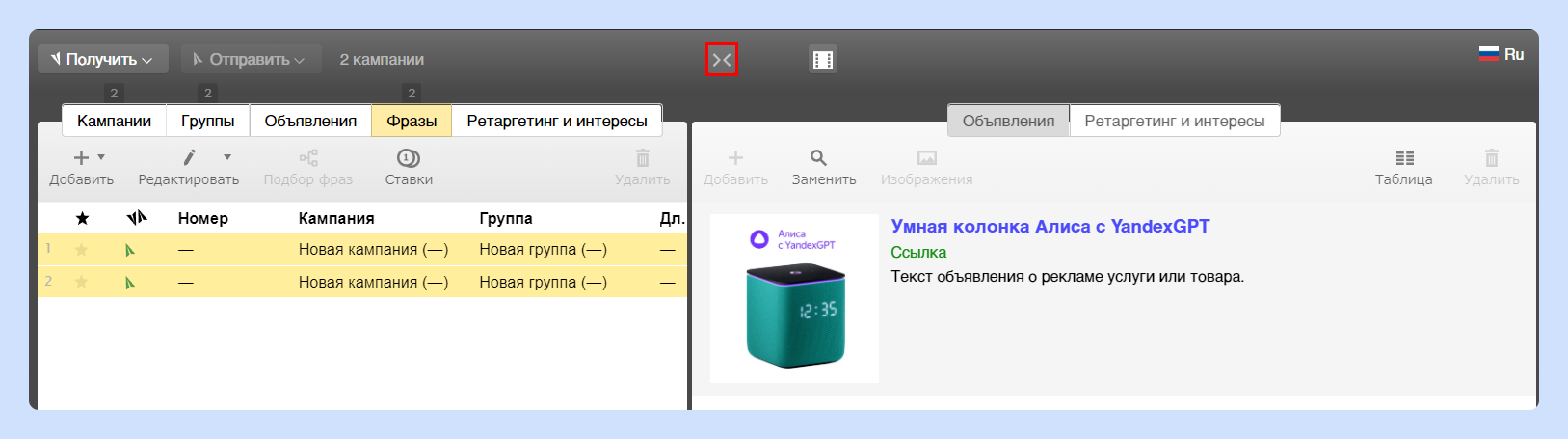Select Новая кампания cell in row 2
The height and width of the screenshot is (439, 1568).
pos(374,282)
